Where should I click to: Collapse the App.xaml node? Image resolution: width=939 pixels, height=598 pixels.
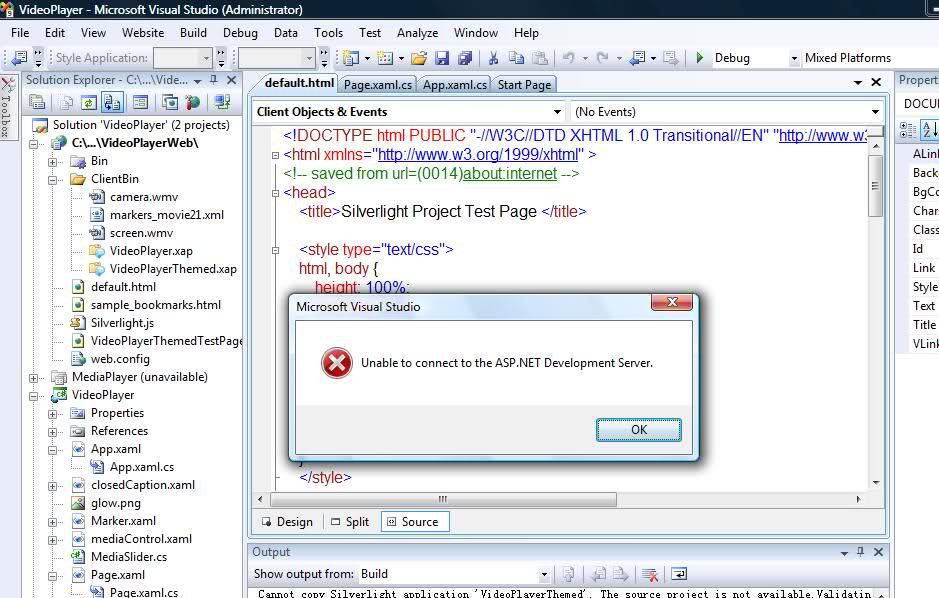52,450
